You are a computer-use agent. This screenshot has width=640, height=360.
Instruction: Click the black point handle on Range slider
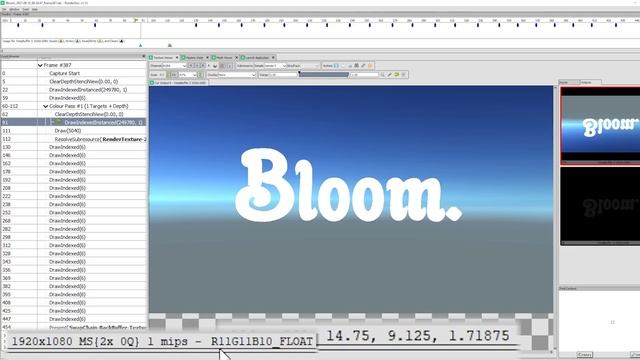click(x=299, y=72)
